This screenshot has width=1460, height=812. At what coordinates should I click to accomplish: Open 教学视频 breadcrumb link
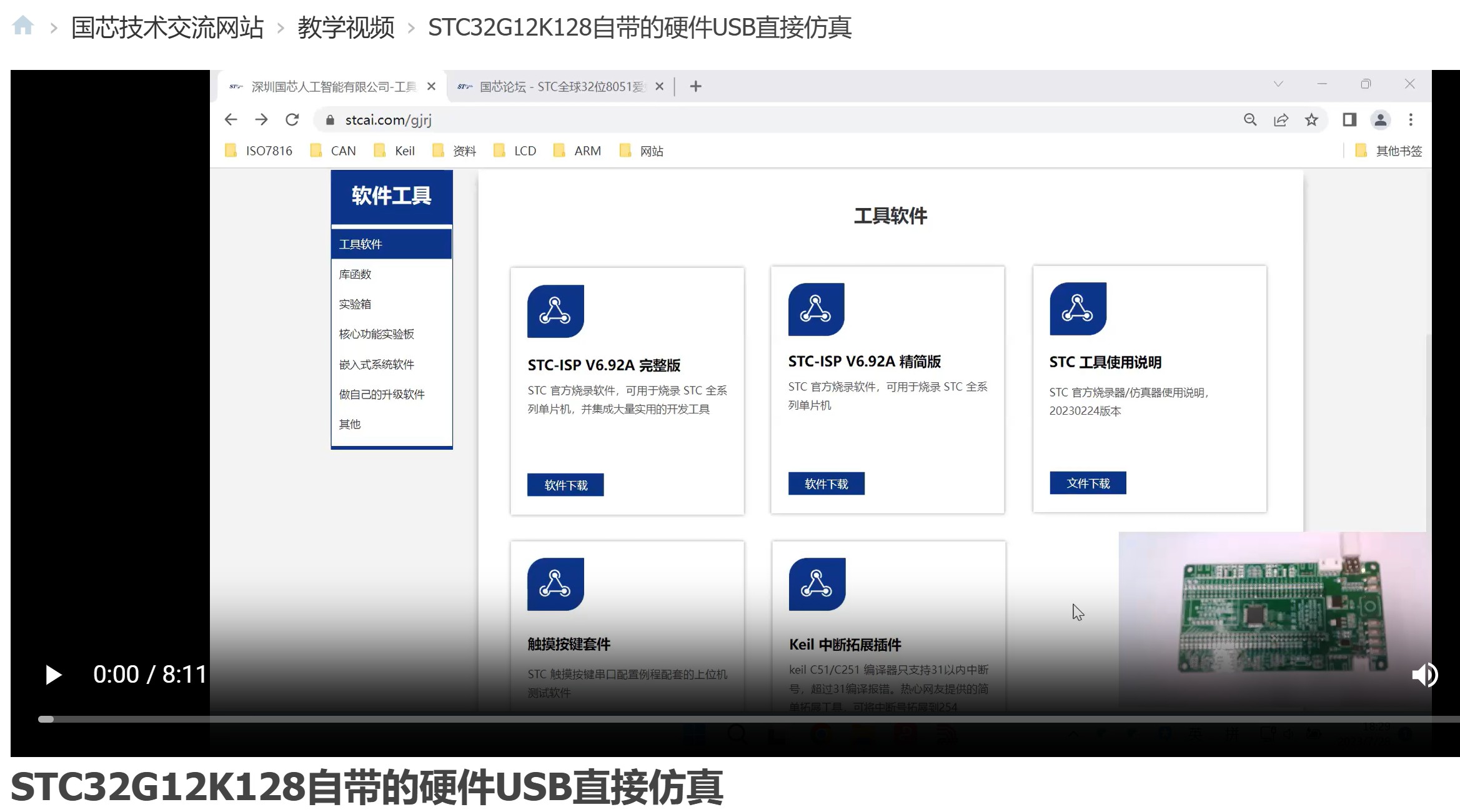[x=345, y=27]
